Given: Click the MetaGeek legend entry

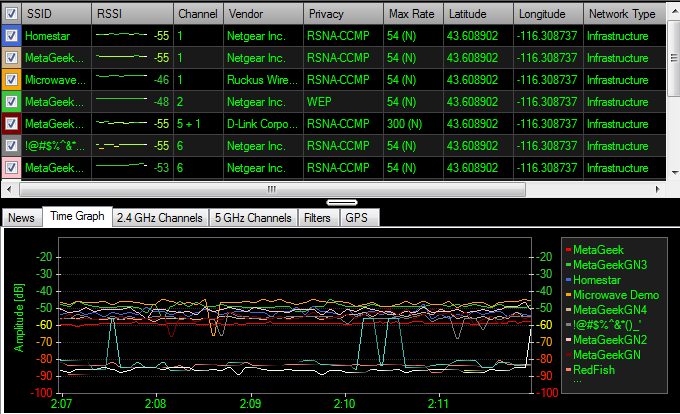Looking at the screenshot, I should click(x=595, y=250).
